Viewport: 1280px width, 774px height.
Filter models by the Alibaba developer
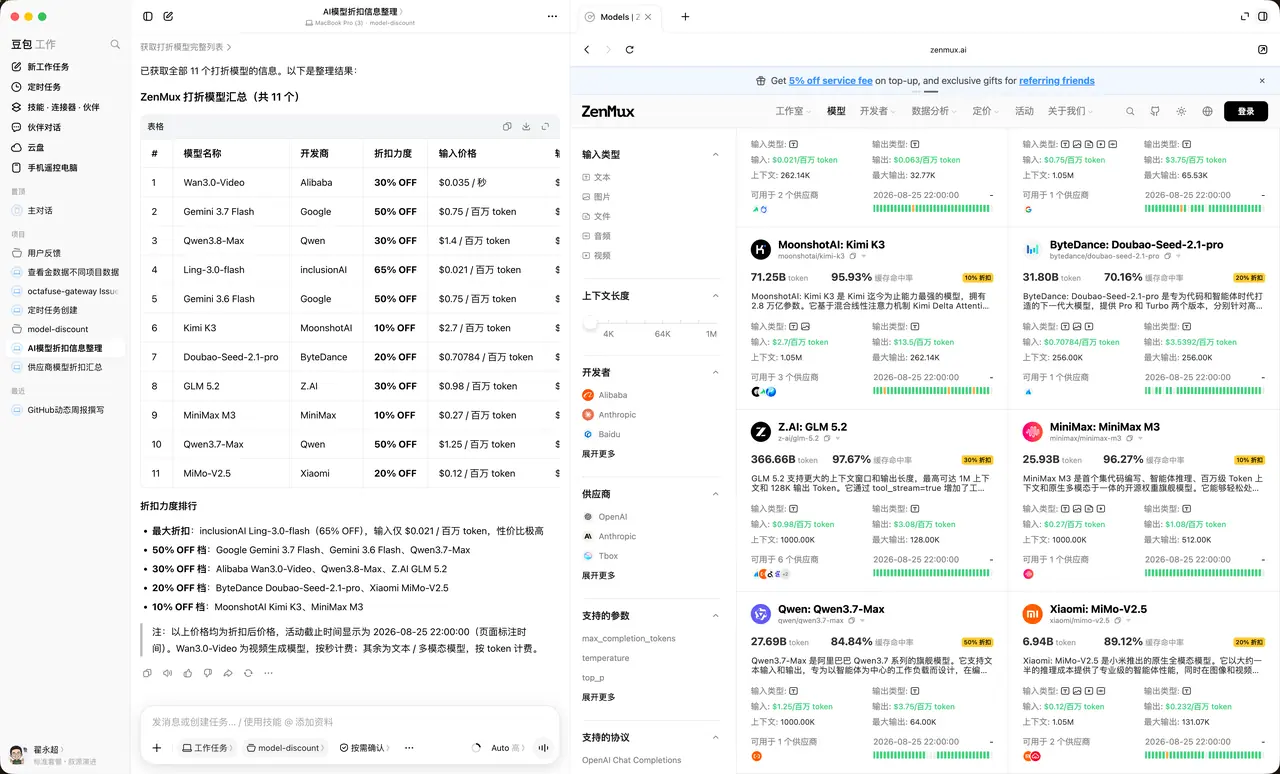[x=605, y=395]
